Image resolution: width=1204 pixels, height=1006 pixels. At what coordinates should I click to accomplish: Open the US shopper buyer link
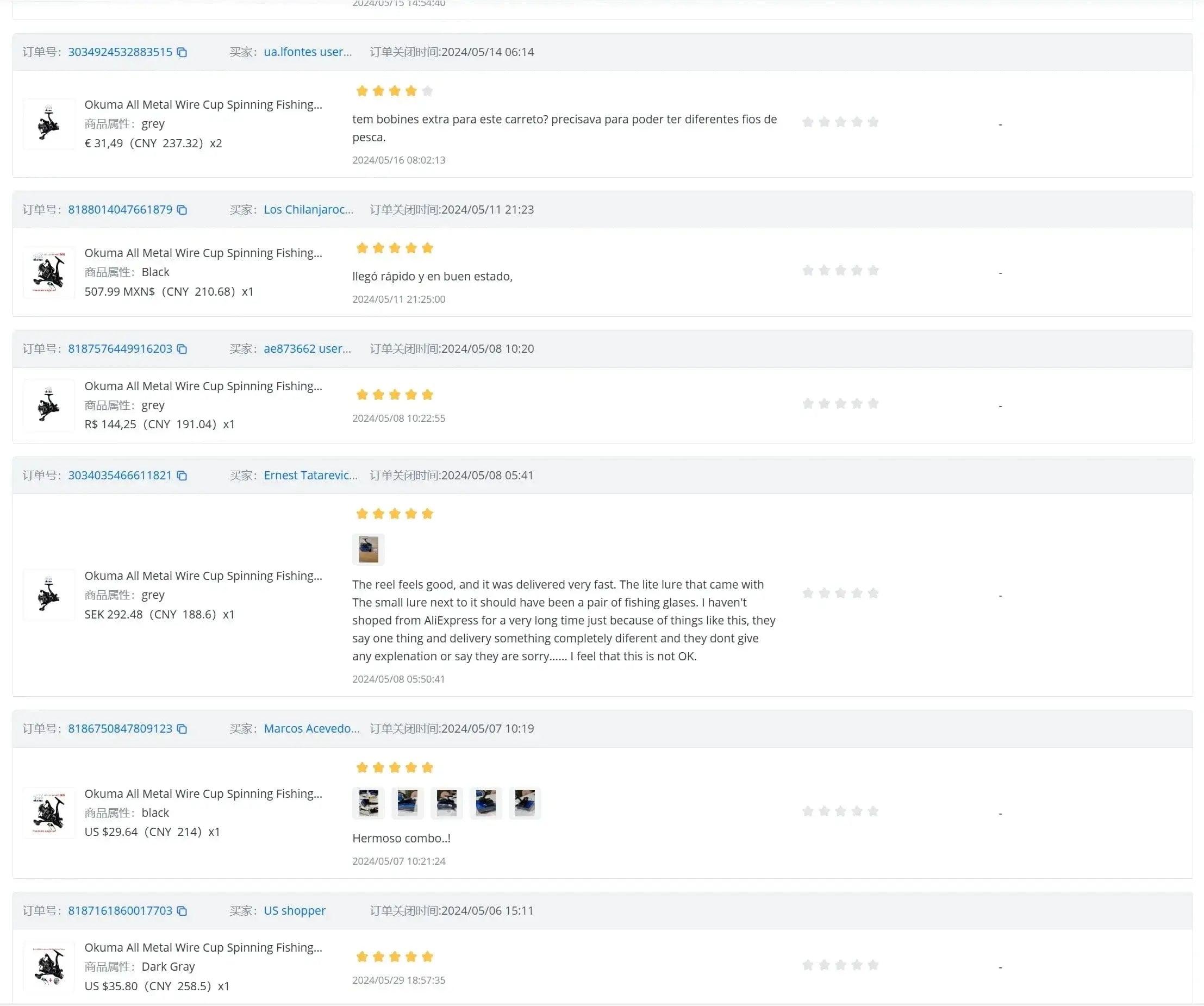[x=294, y=911]
